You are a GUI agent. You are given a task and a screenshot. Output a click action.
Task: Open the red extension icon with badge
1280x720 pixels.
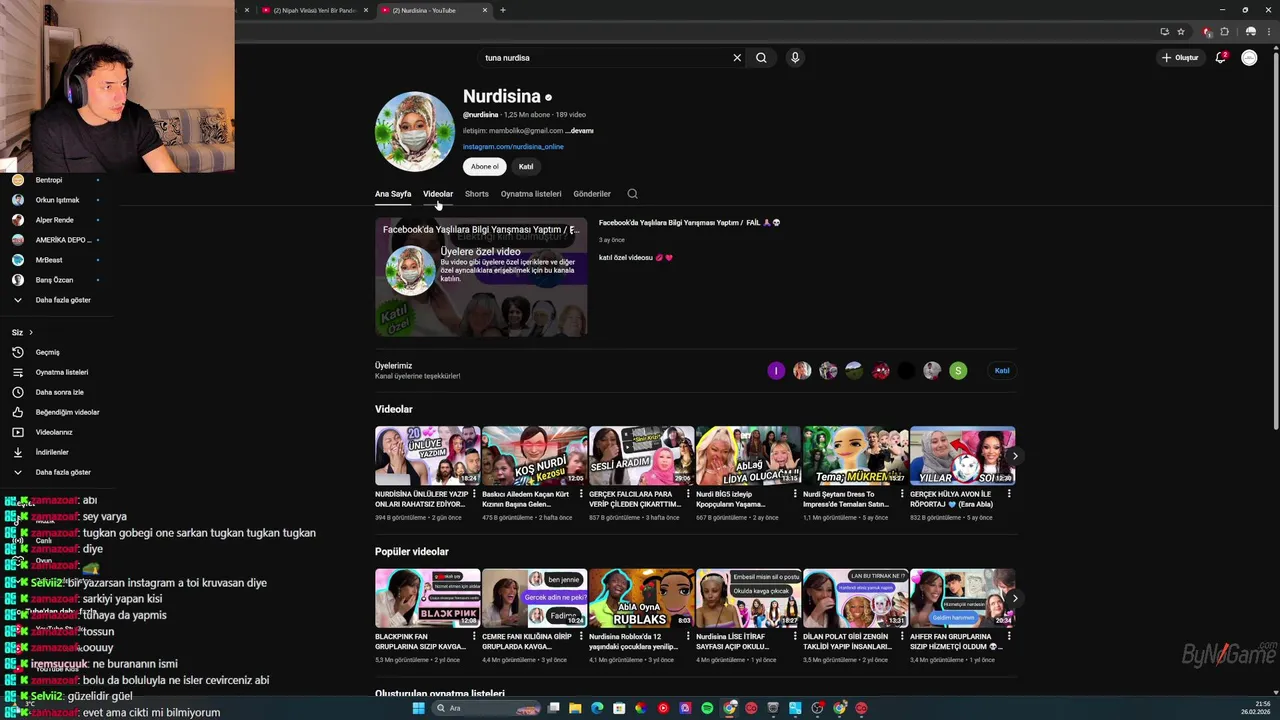click(1207, 31)
